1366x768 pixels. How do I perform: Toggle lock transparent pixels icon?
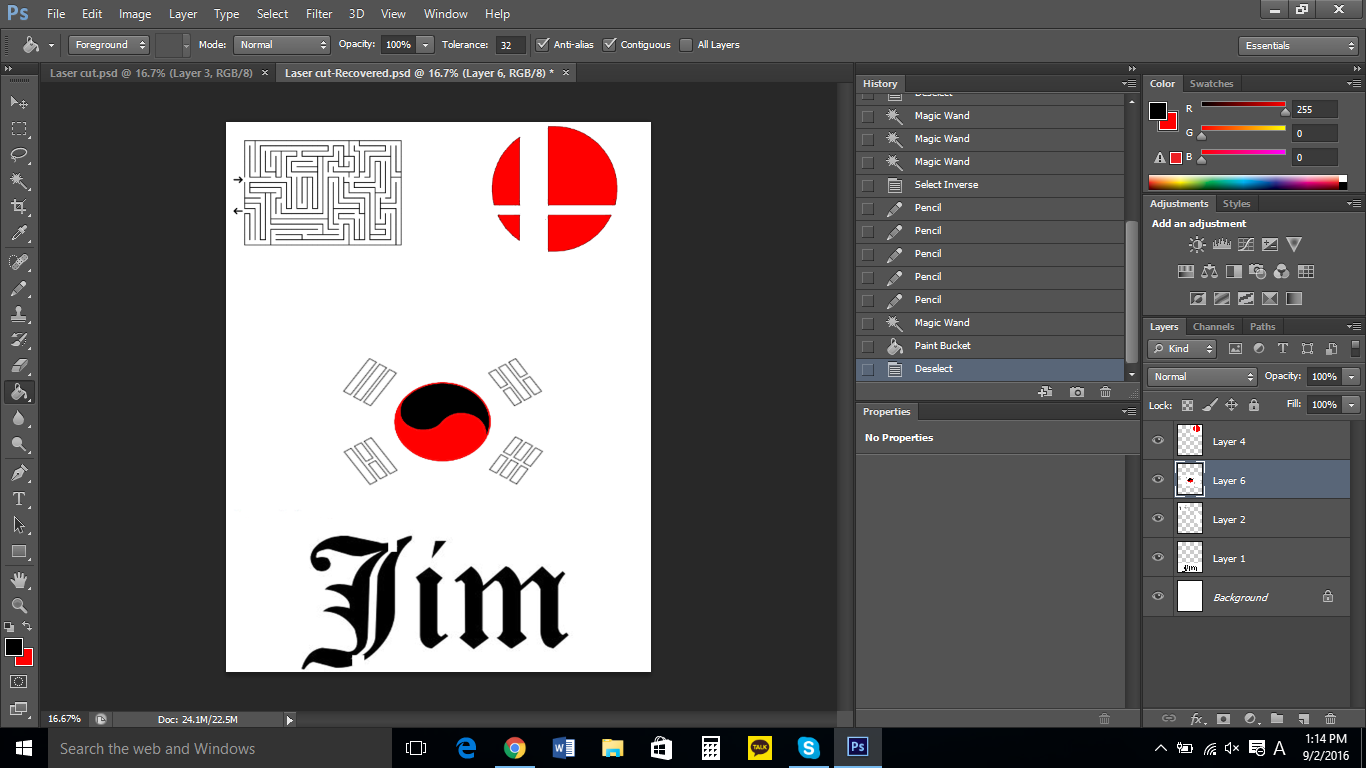1187,405
